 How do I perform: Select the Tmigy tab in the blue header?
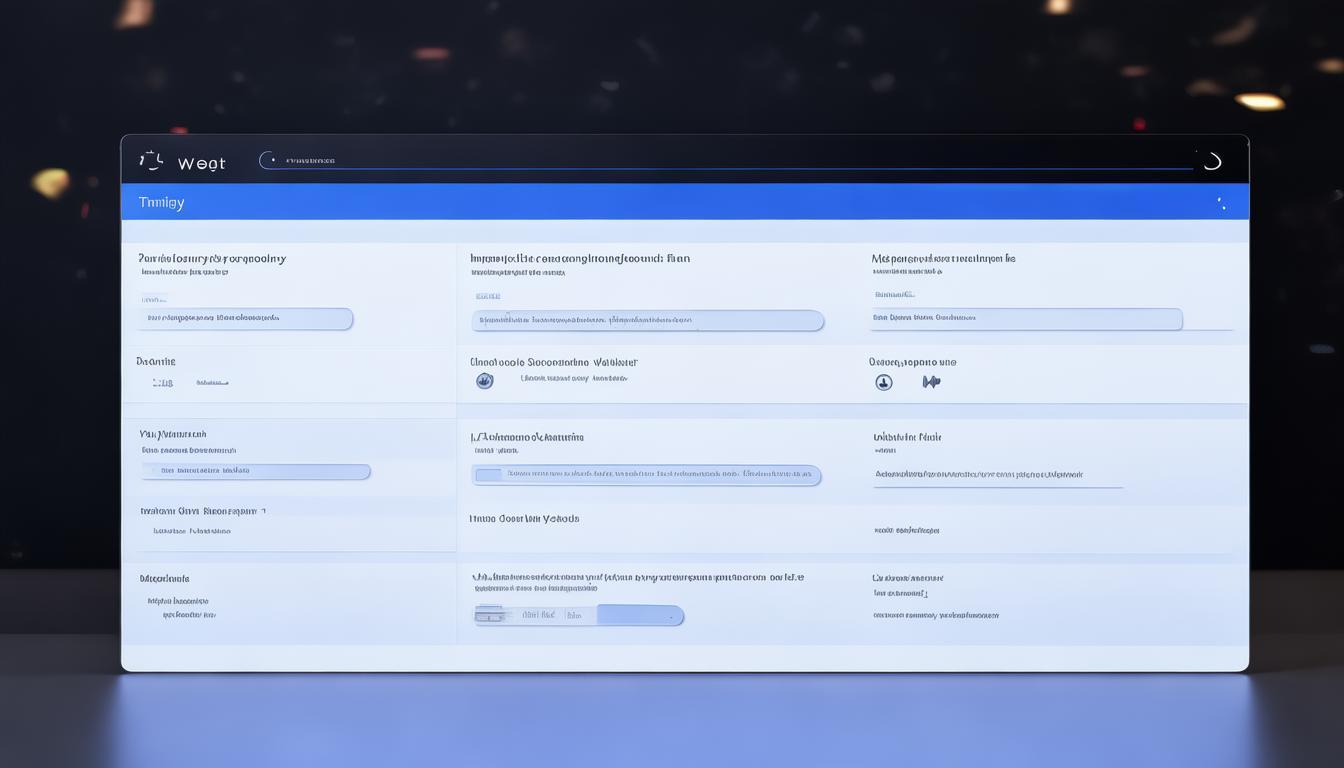pyautogui.click(x=161, y=203)
